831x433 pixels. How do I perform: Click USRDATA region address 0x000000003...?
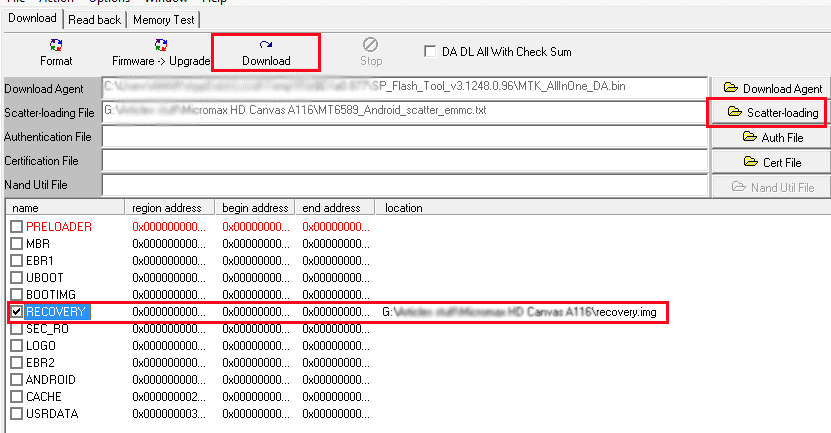point(169,413)
